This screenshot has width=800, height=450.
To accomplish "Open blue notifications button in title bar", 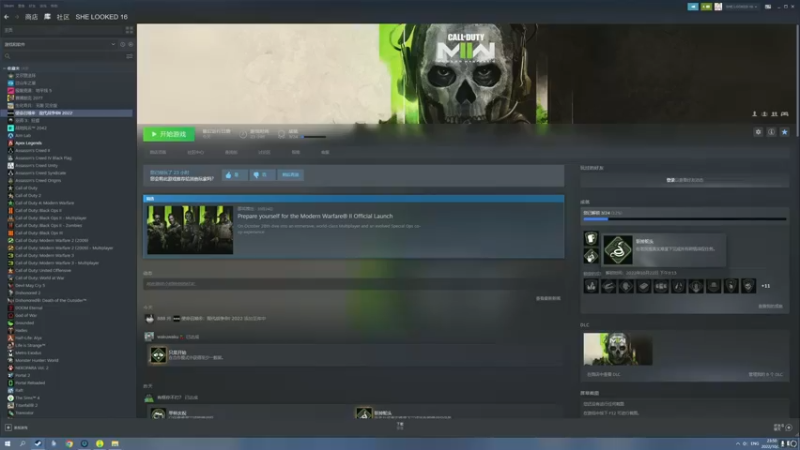I will (693, 7).
